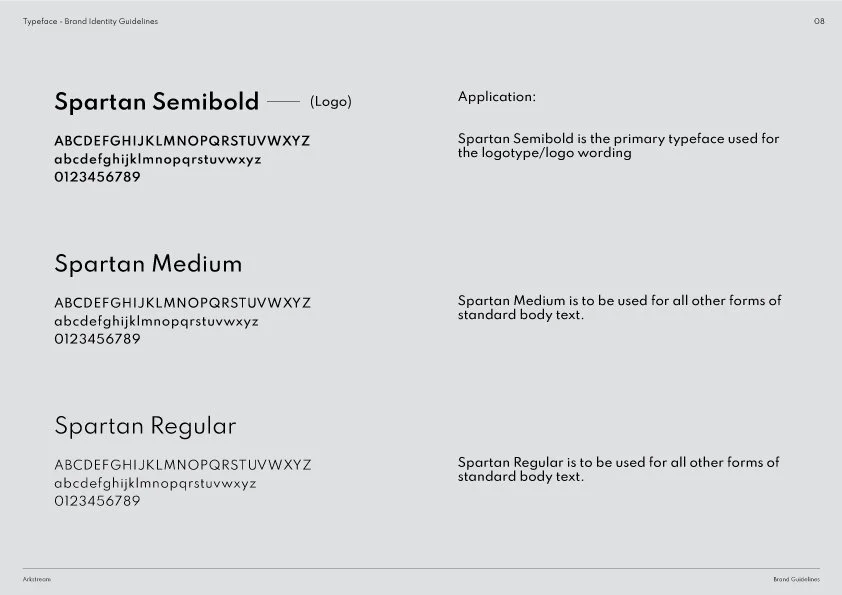Click the Regular digits 0123456789
This screenshot has width=842, height=595.
97,501
